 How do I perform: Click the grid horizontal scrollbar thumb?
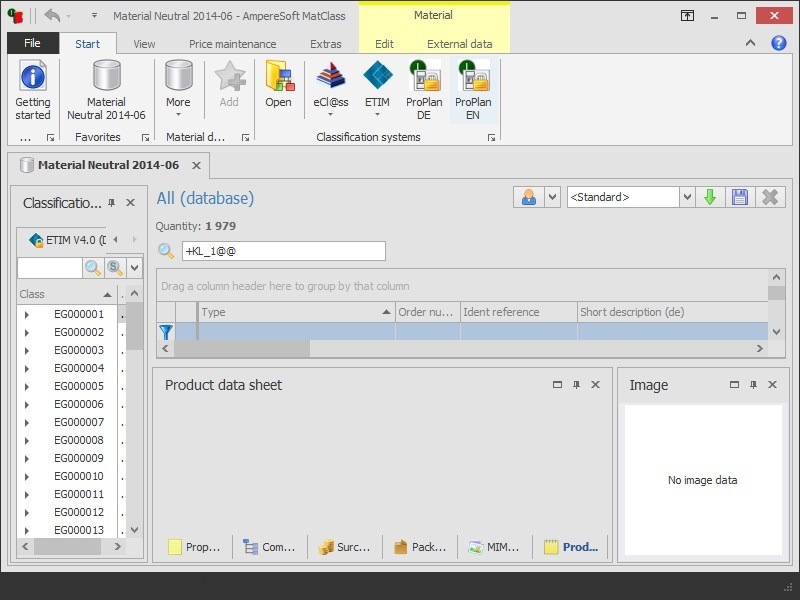pos(242,348)
